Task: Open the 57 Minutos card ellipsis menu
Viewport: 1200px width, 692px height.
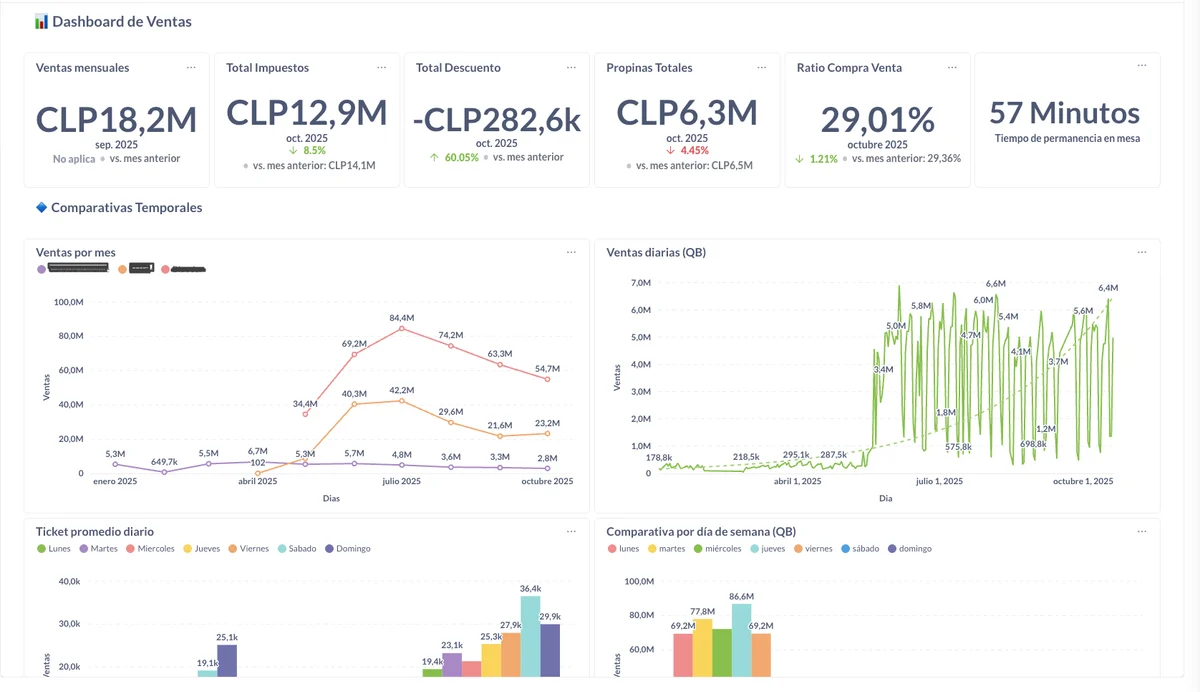Action: point(1141,67)
